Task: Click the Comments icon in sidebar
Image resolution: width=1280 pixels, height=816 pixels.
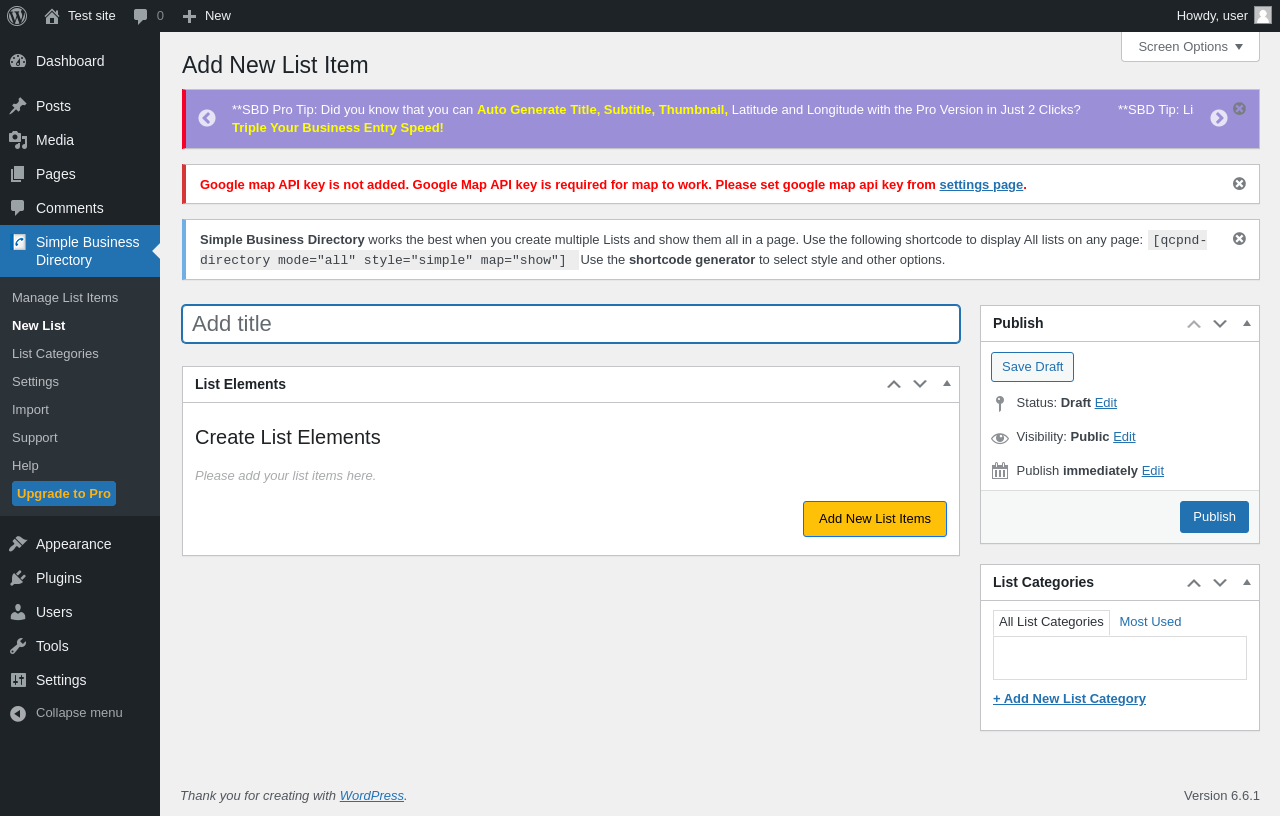Action: [x=18, y=208]
